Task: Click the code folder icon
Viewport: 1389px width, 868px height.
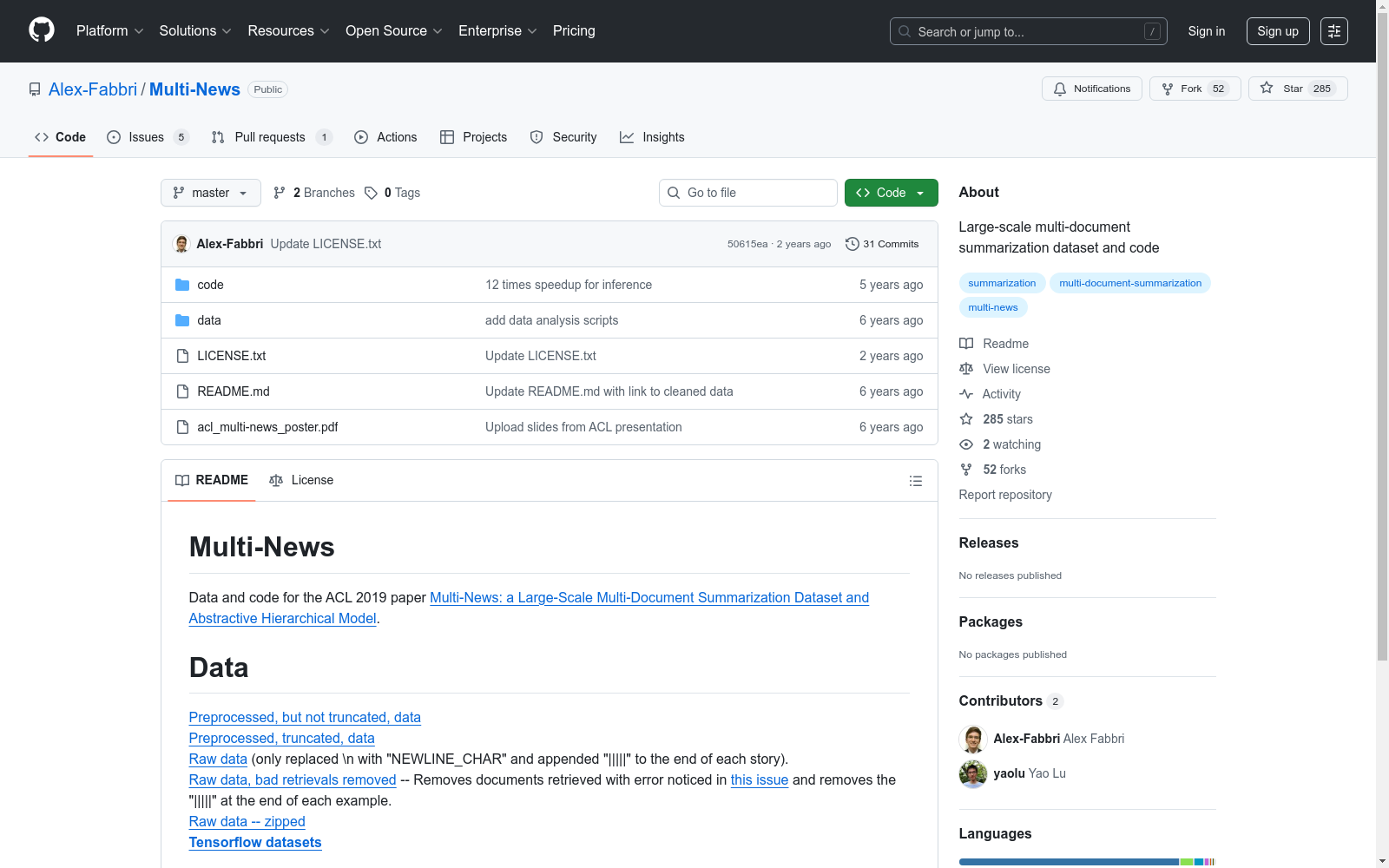Action: click(x=182, y=285)
